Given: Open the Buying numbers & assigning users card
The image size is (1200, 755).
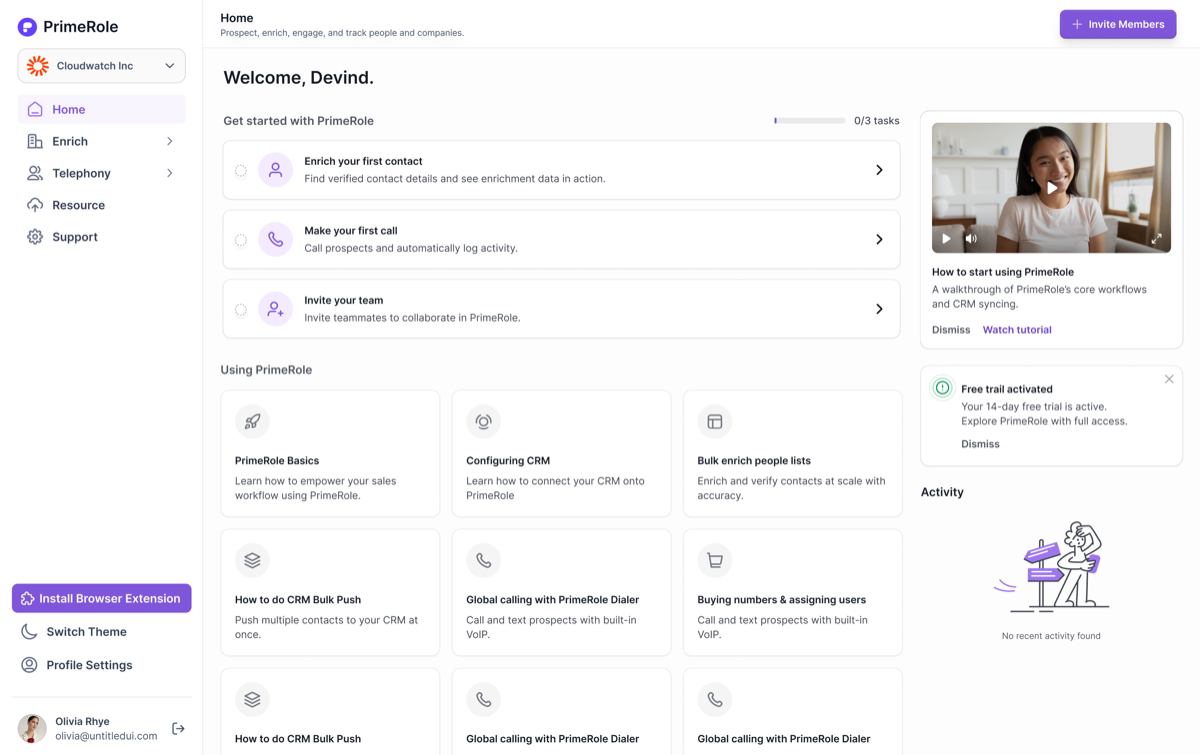Looking at the screenshot, I should 792,593.
